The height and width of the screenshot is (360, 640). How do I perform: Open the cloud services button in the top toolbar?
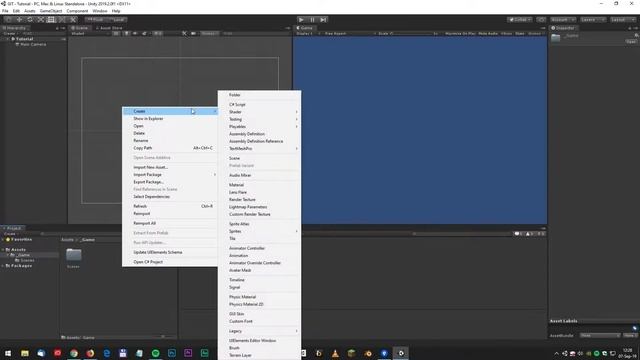pyautogui.click(x=541, y=20)
